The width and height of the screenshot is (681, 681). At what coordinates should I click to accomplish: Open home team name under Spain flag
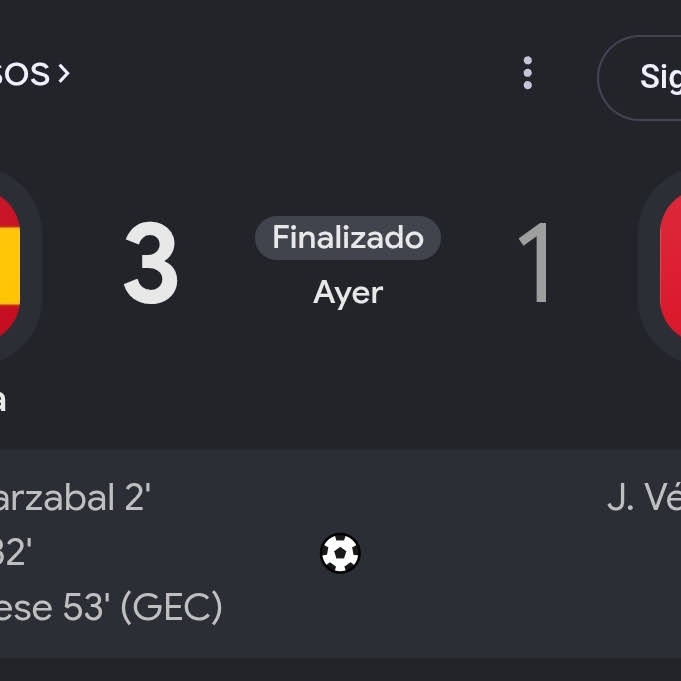tap(3, 400)
